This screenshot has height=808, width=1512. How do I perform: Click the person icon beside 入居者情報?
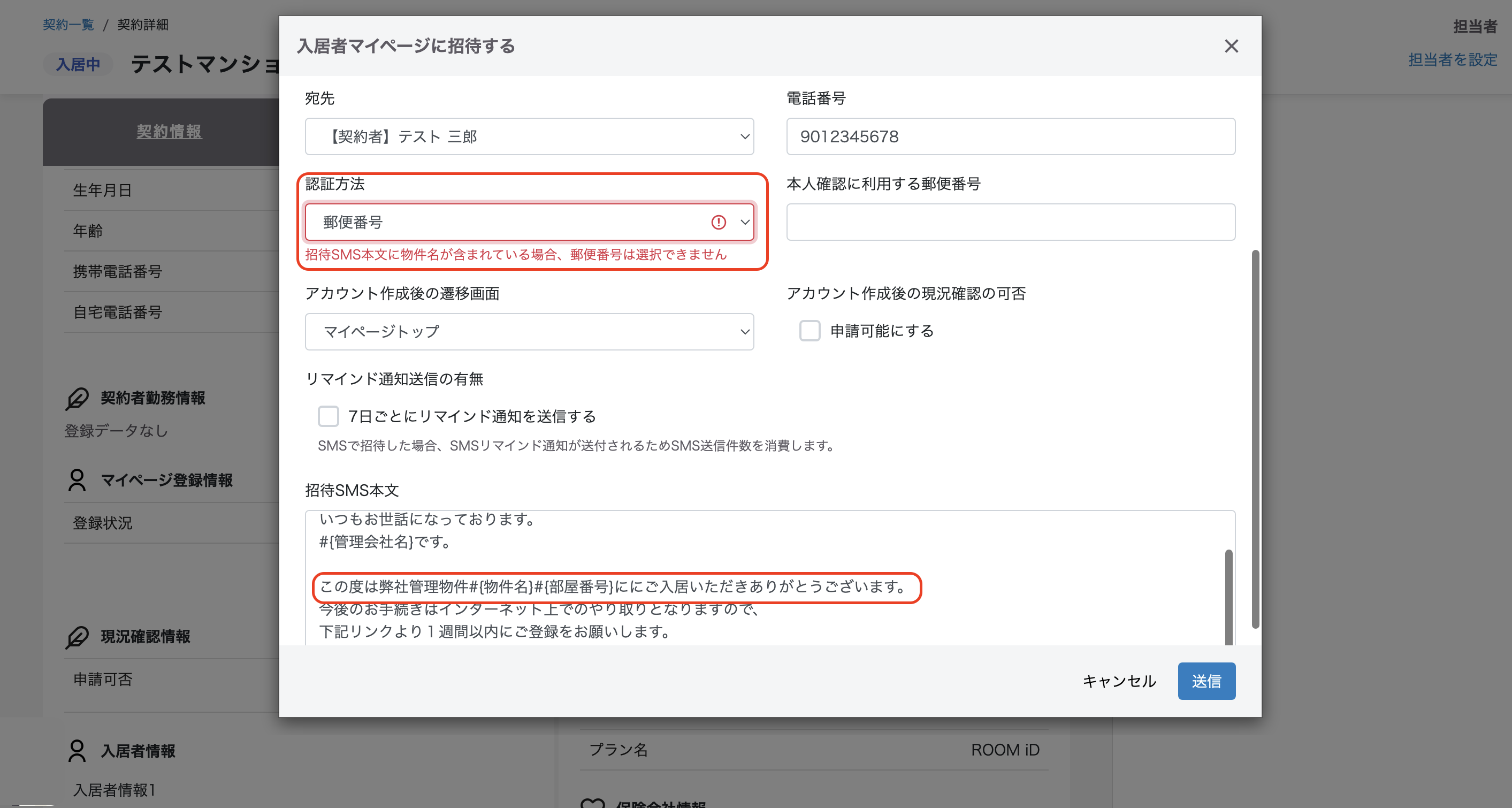[x=77, y=751]
